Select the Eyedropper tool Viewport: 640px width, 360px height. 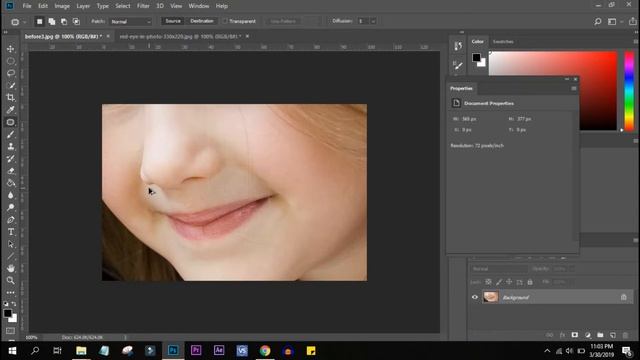point(11,110)
